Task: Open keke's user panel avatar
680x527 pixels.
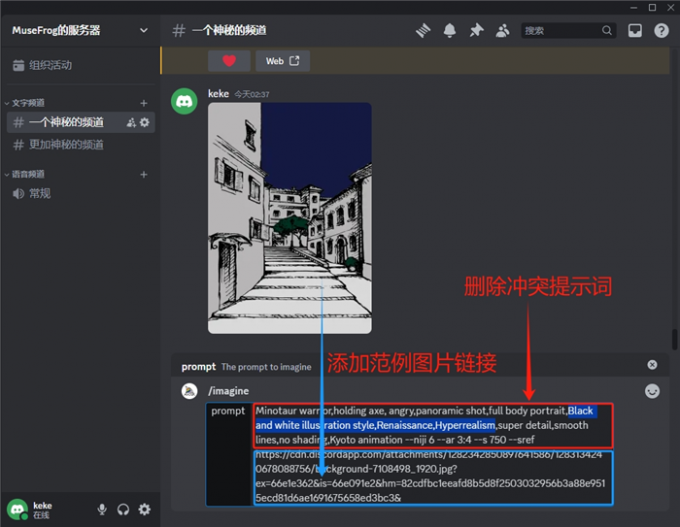Action: click(17, 509)
